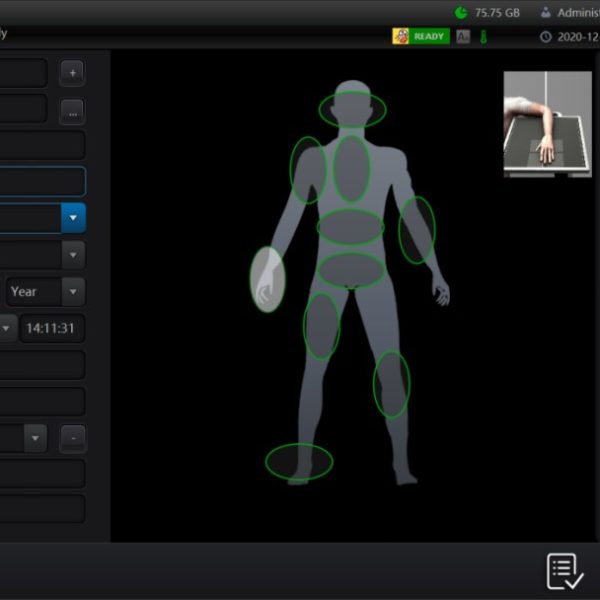
Task: Expand the blue highlighted dropdown arrow
Action: click(73, 218)
